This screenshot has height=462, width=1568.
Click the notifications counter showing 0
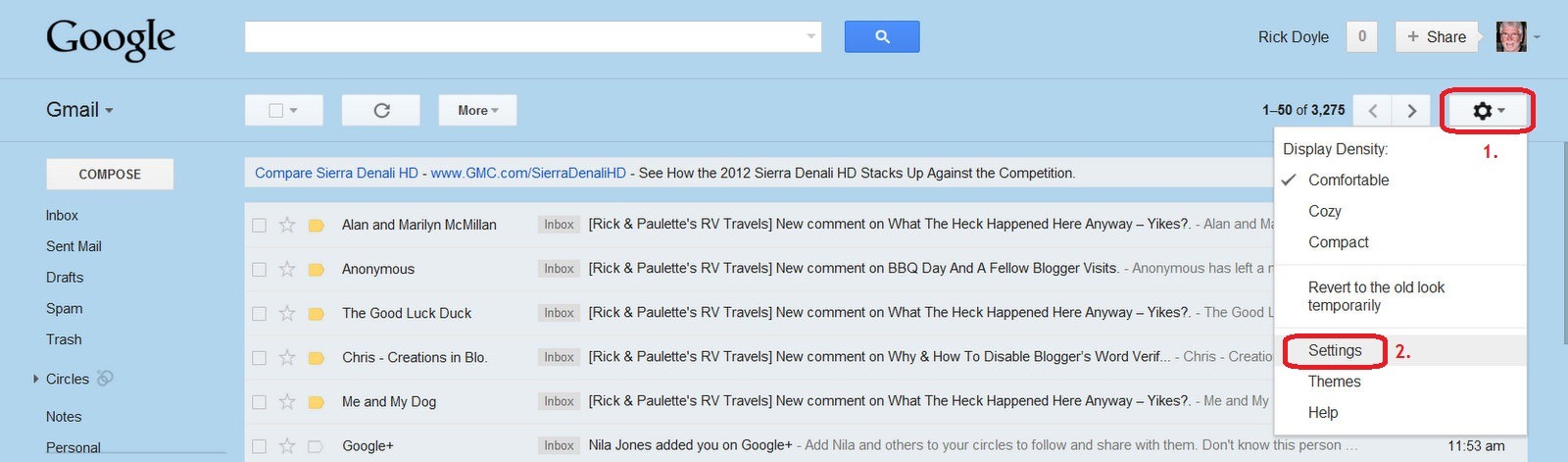(x=1361, y=36)
